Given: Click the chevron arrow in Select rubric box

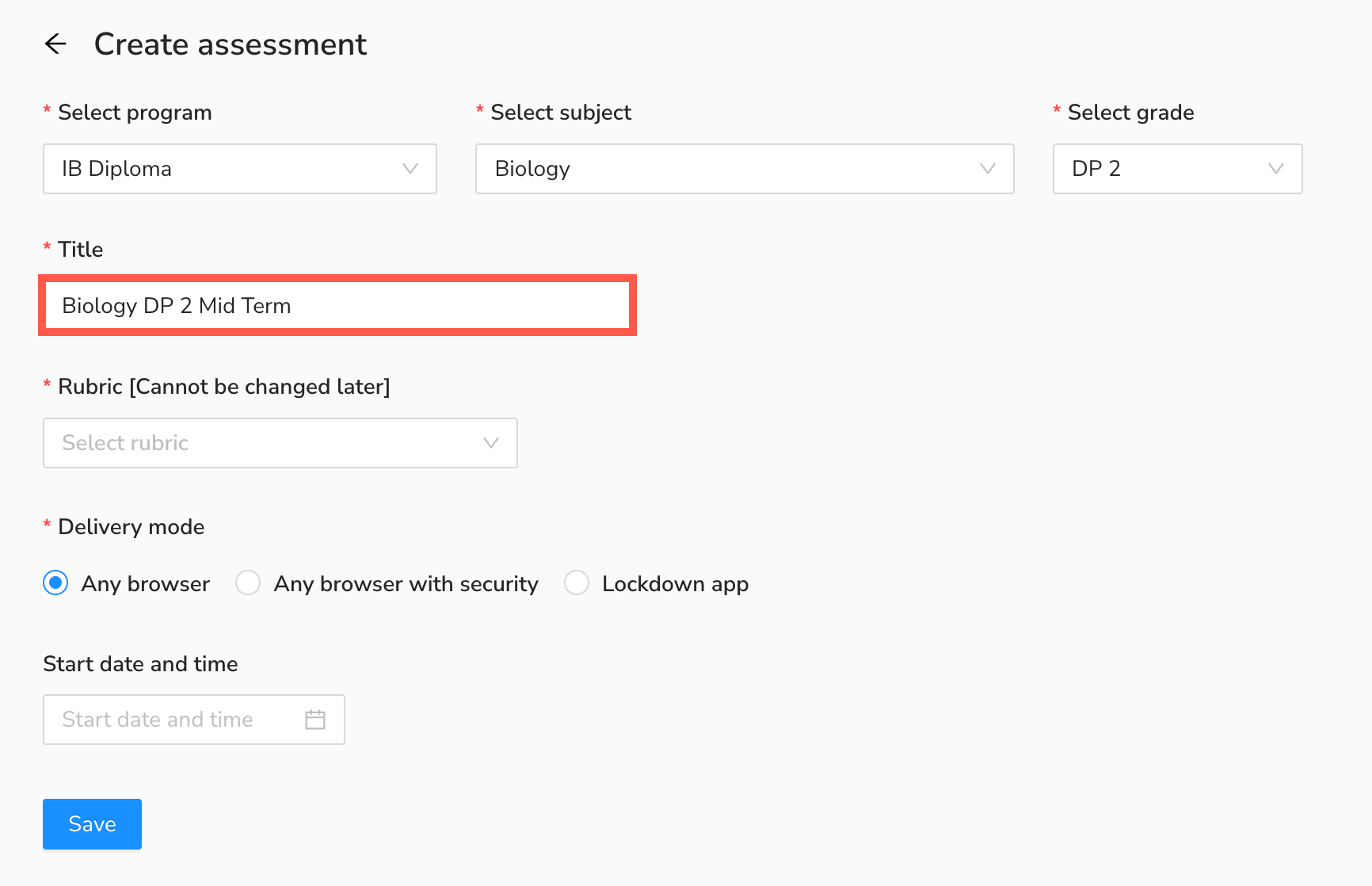Looking at the screenshot, I should point(490,443).
